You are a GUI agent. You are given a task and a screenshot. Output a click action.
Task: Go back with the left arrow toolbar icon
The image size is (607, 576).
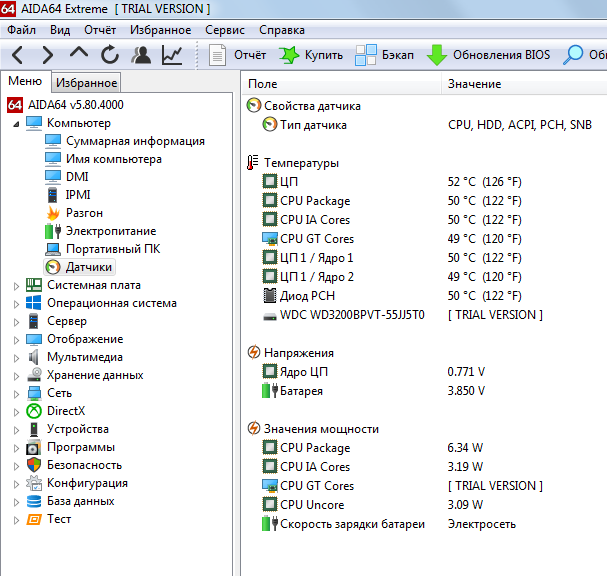coord(17,55)
